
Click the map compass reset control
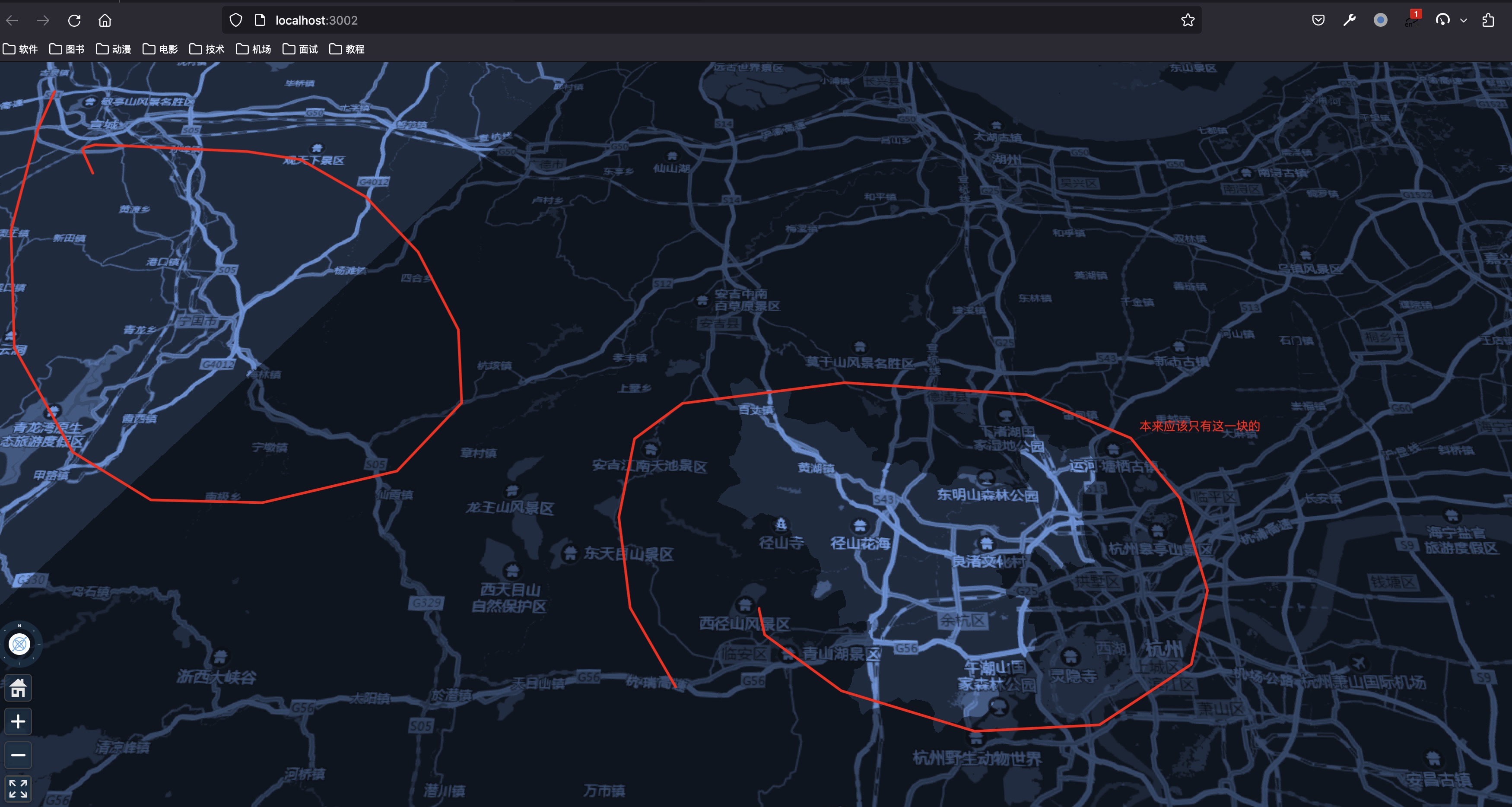click(19, 644)
